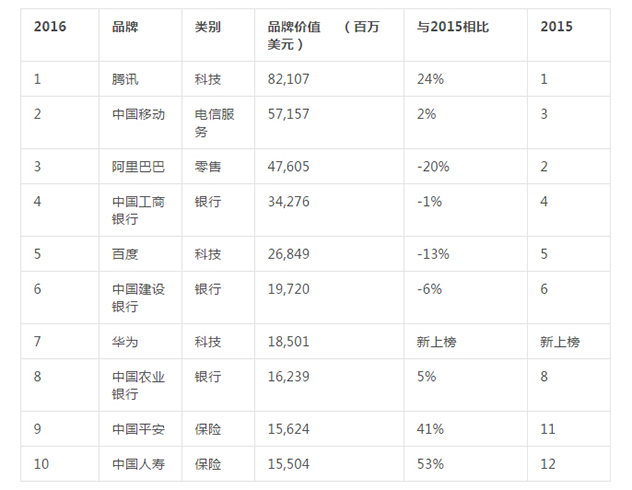The height and width of the screenshot is (490, 632).
Task: Select the value 34,276
Action: click(289, 201)
